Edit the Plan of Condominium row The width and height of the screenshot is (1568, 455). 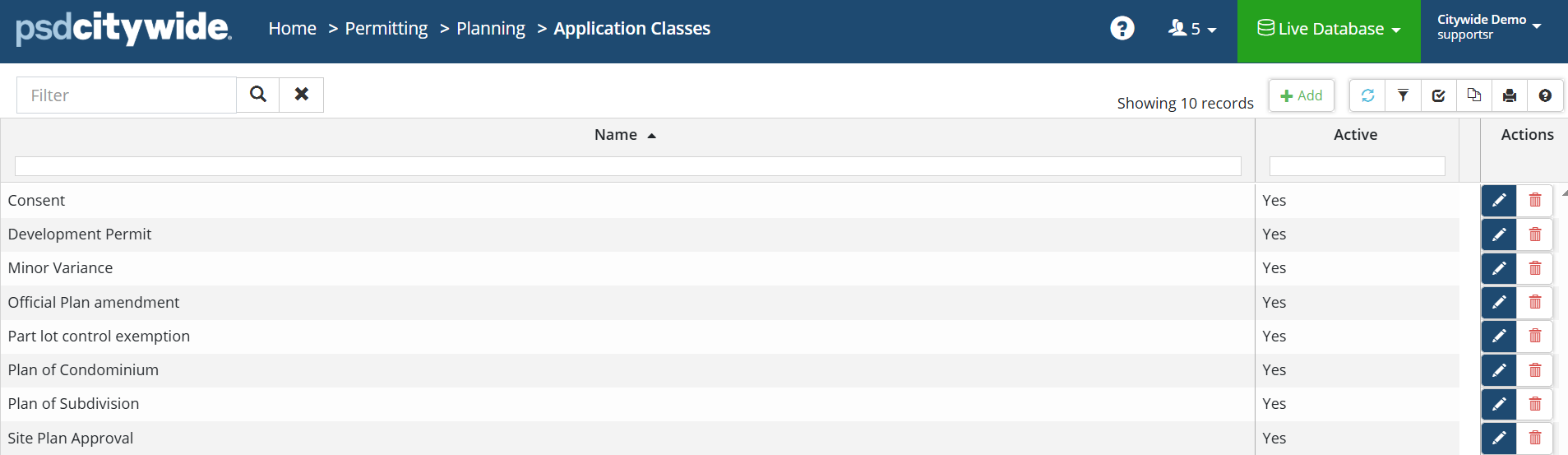pos(1498,370)
